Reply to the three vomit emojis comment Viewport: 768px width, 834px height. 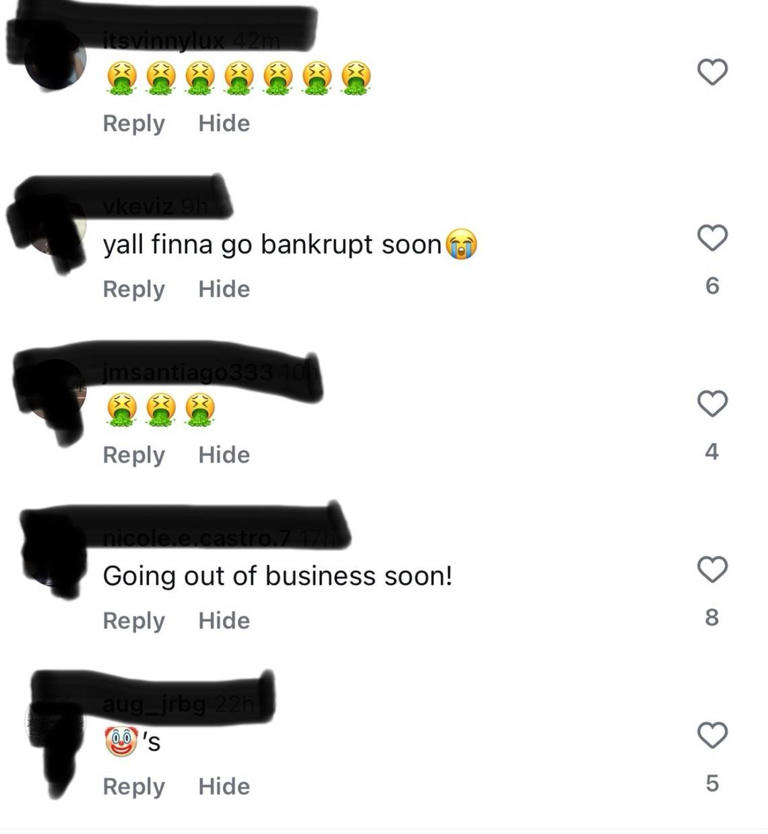pyautogui.click(x=133, y=456)
